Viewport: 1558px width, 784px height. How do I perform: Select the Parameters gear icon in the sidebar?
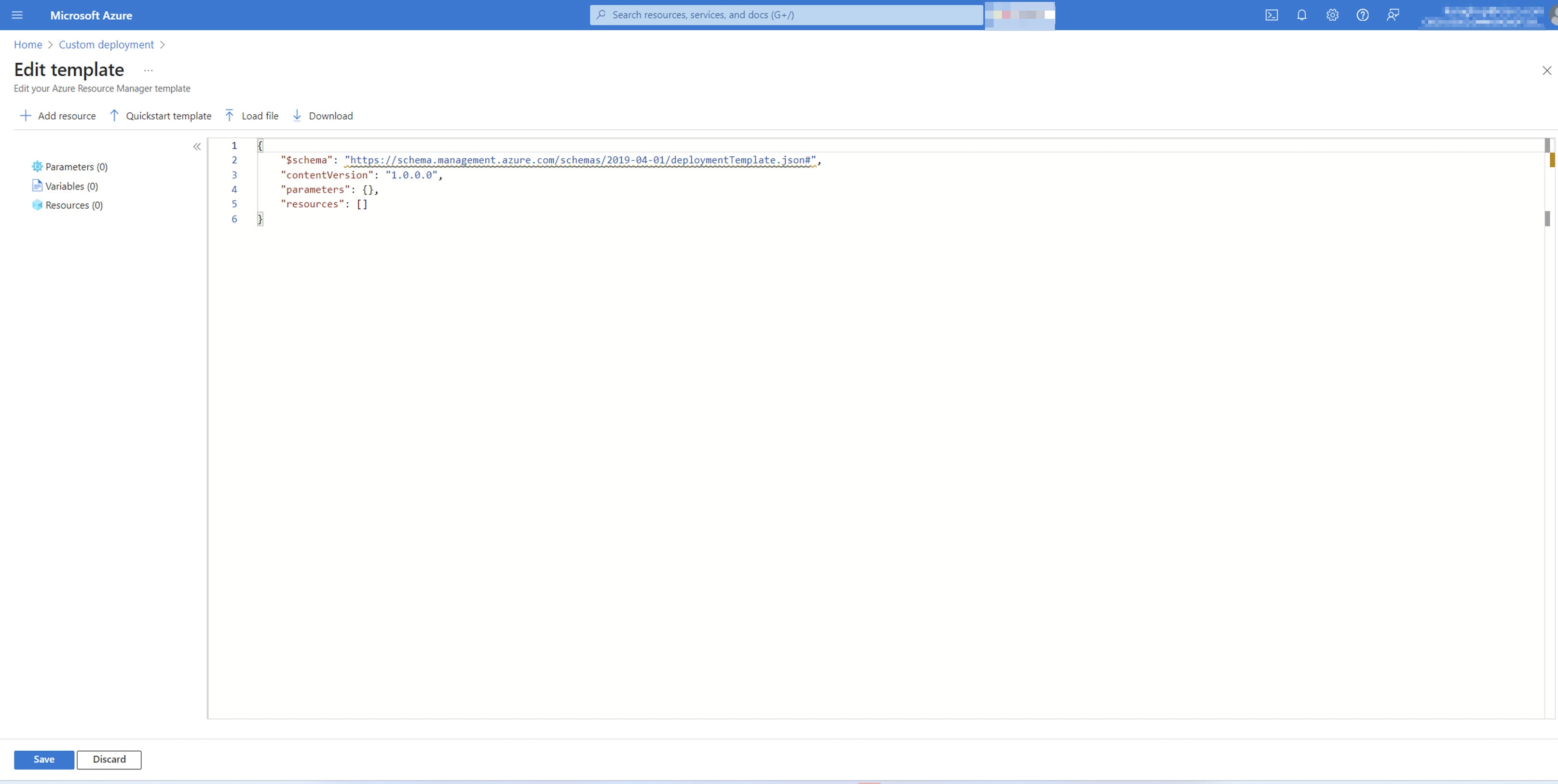click(37, 166)
